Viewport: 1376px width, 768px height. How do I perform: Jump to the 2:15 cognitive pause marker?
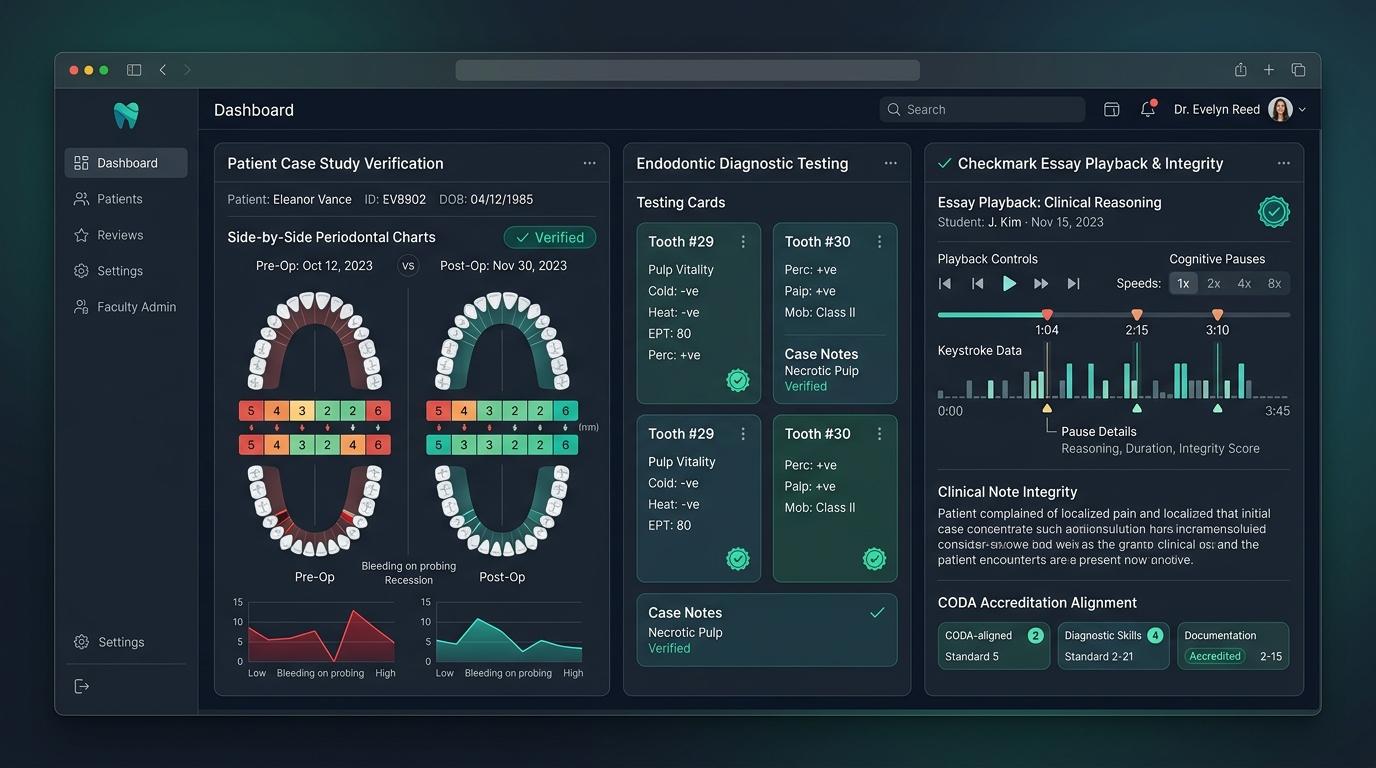point(1137,315)
